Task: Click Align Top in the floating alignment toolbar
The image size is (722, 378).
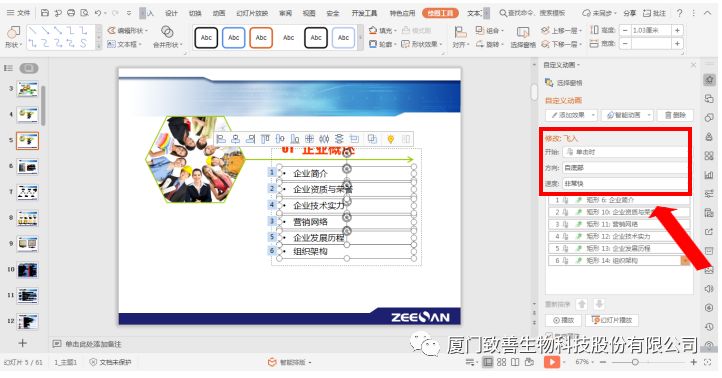Action: (265, 139)
